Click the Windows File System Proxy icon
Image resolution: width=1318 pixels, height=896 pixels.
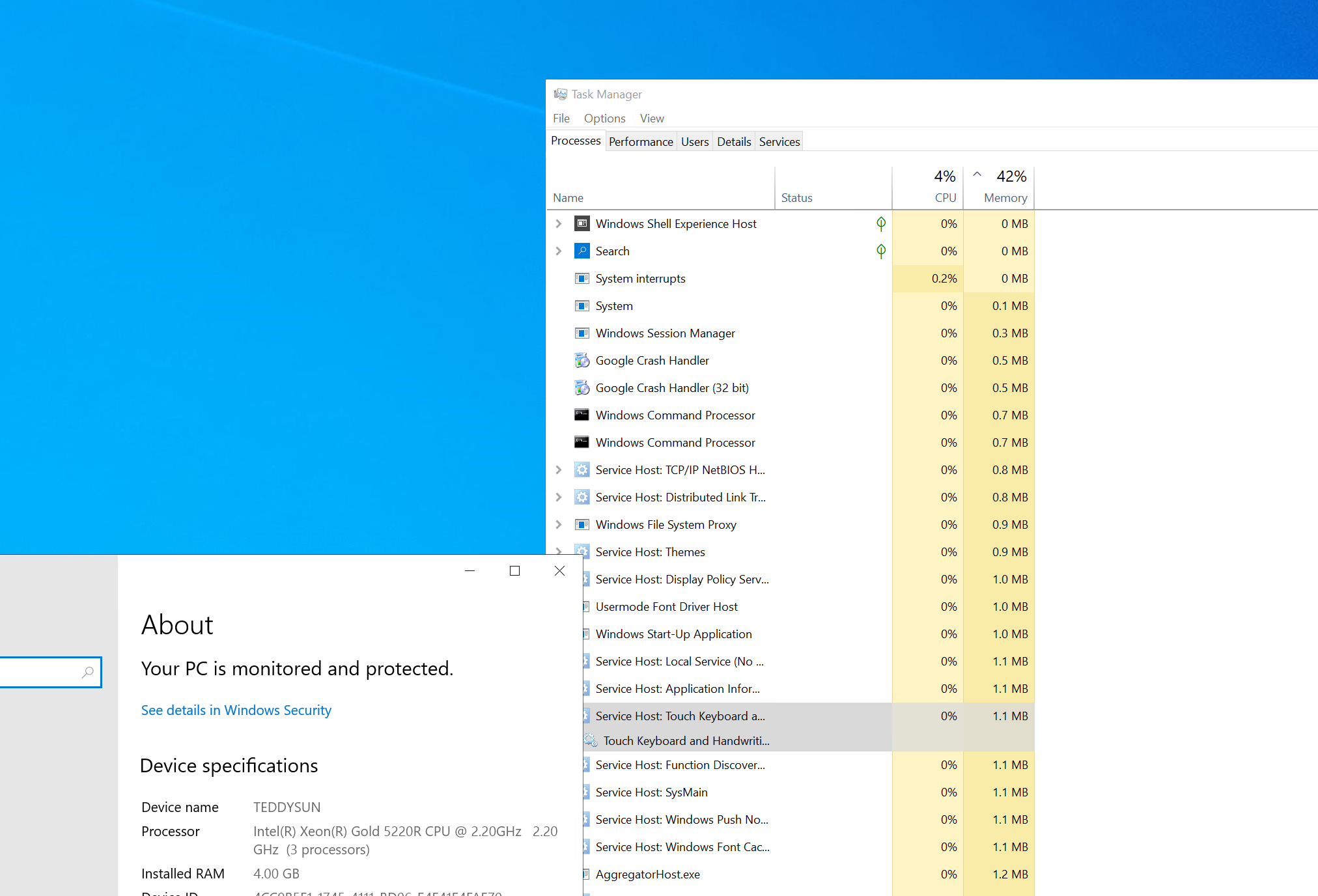(x=582, y=524)
